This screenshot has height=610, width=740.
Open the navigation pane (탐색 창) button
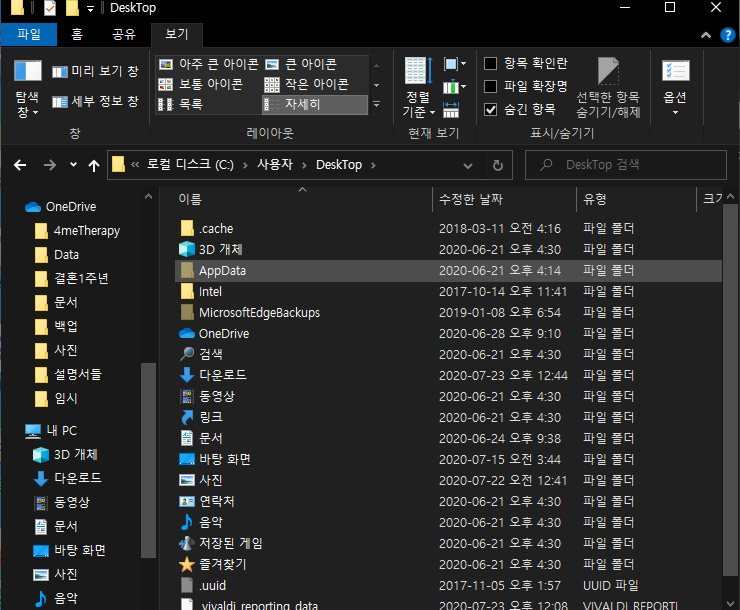click(x=27, y=89)
